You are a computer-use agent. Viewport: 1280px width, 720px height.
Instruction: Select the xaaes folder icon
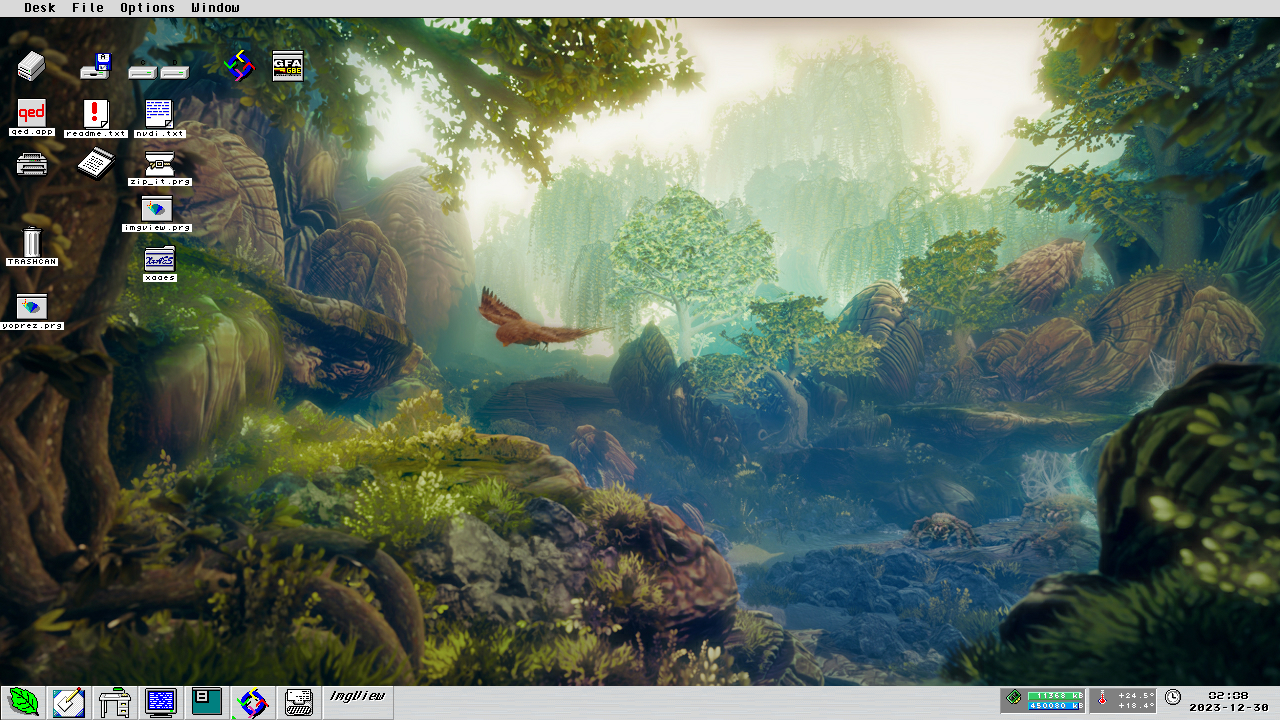160,264
